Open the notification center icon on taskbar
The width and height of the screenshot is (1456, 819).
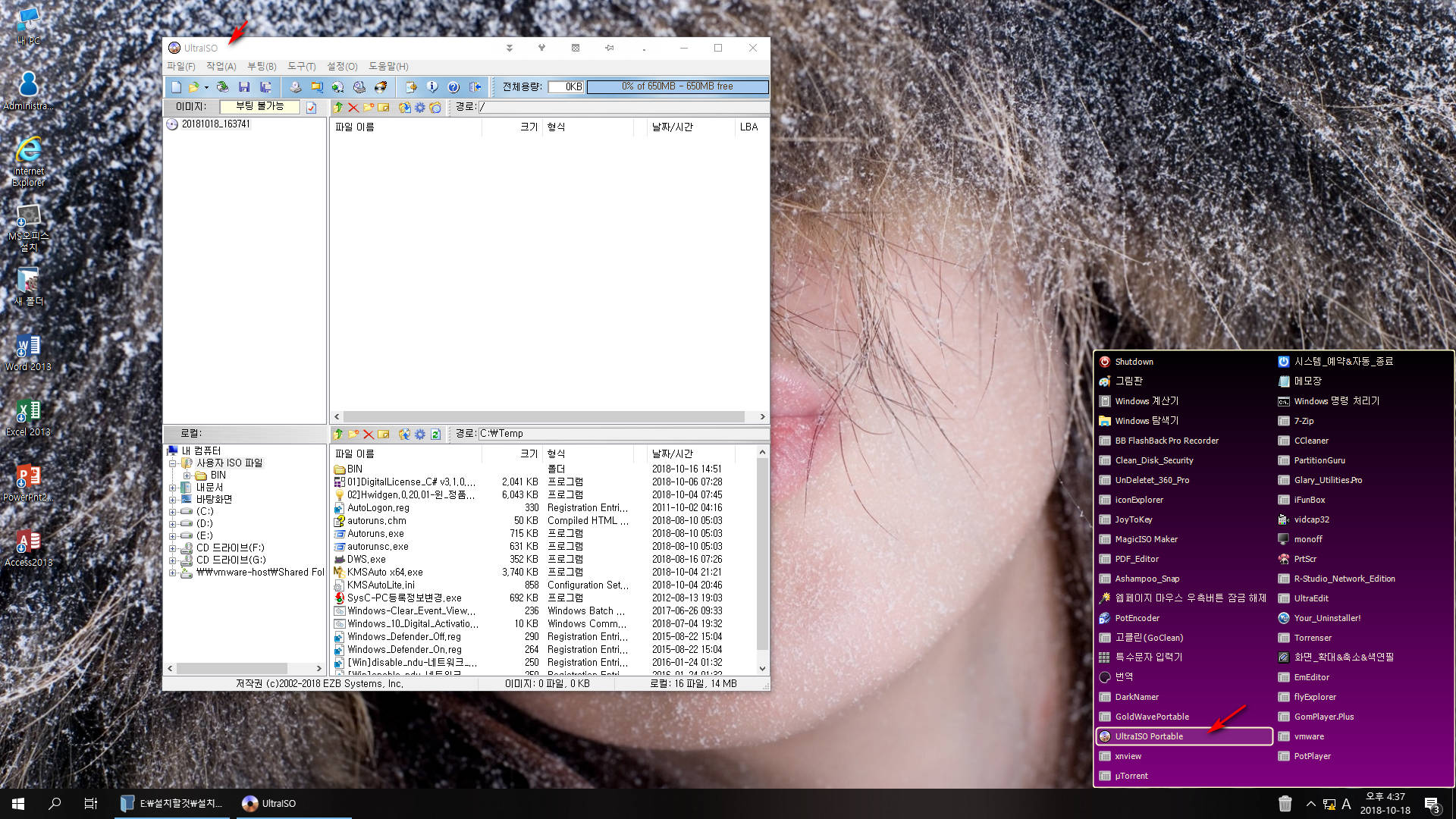1432,804
